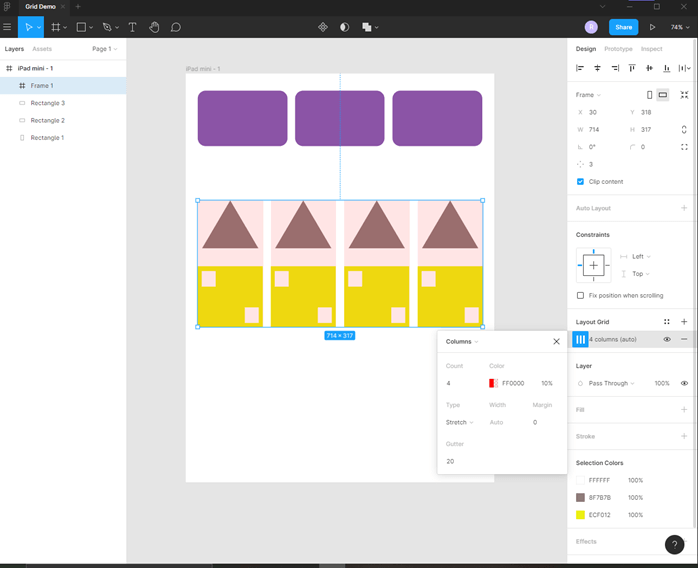Click the Share button

tap(623, 27)
